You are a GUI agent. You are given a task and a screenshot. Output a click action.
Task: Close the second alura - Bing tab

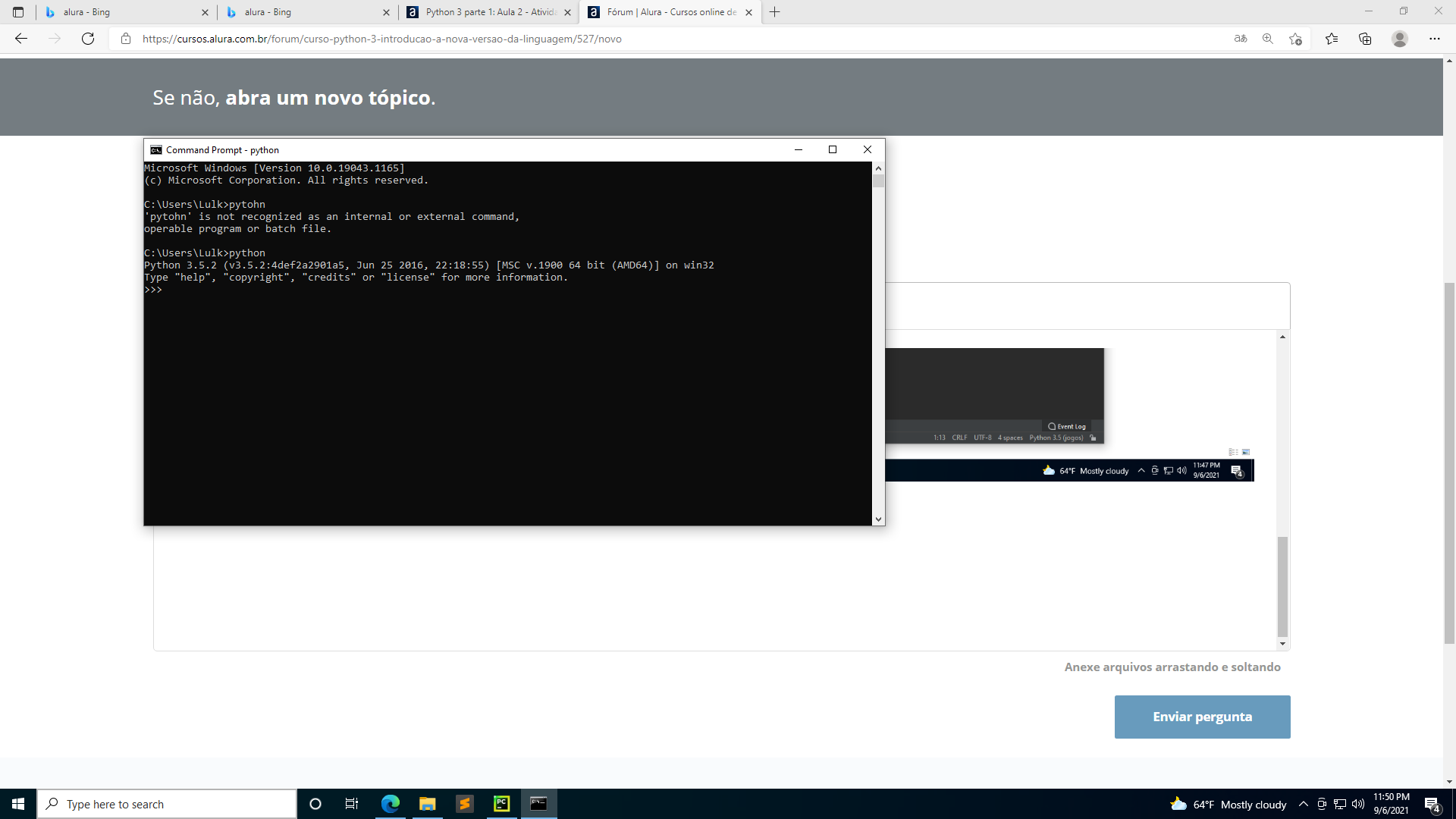coord(386,12)
